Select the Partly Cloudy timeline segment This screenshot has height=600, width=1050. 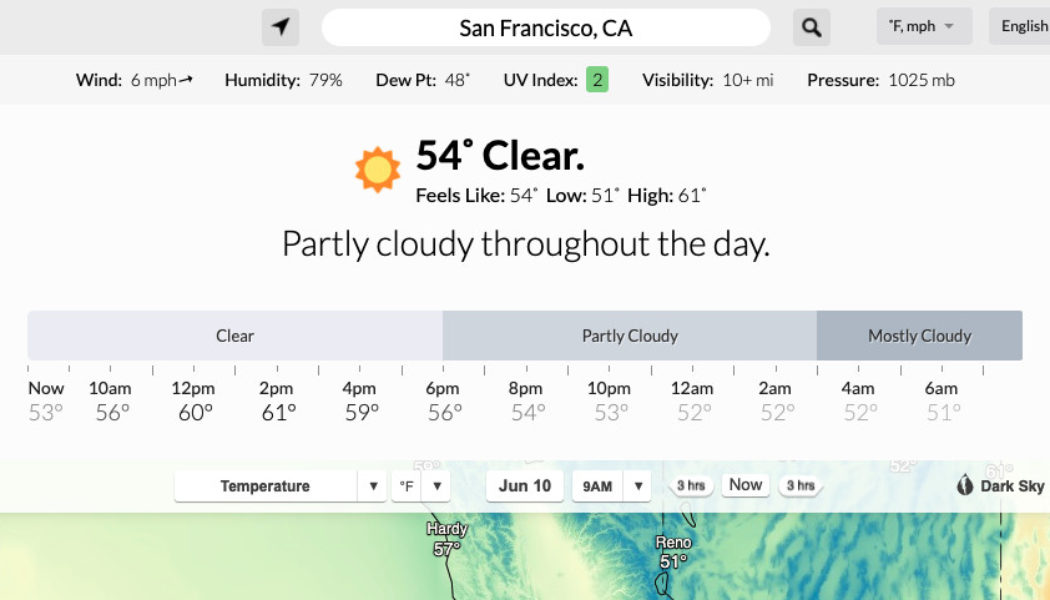click(x=629, y=335)
